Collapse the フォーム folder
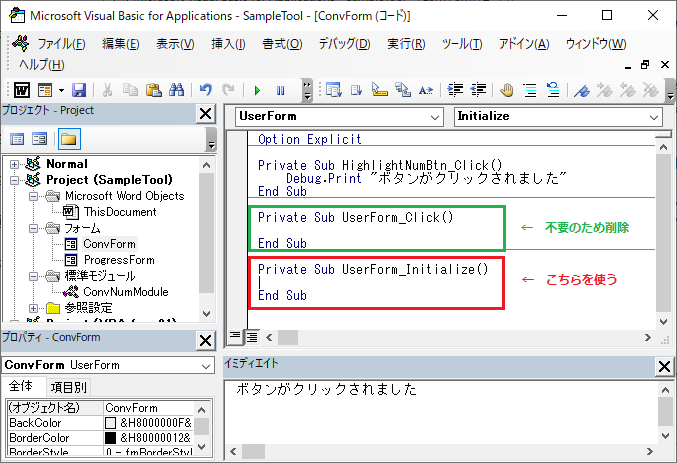This screenshot has height=463, width=677. [33, 228]
